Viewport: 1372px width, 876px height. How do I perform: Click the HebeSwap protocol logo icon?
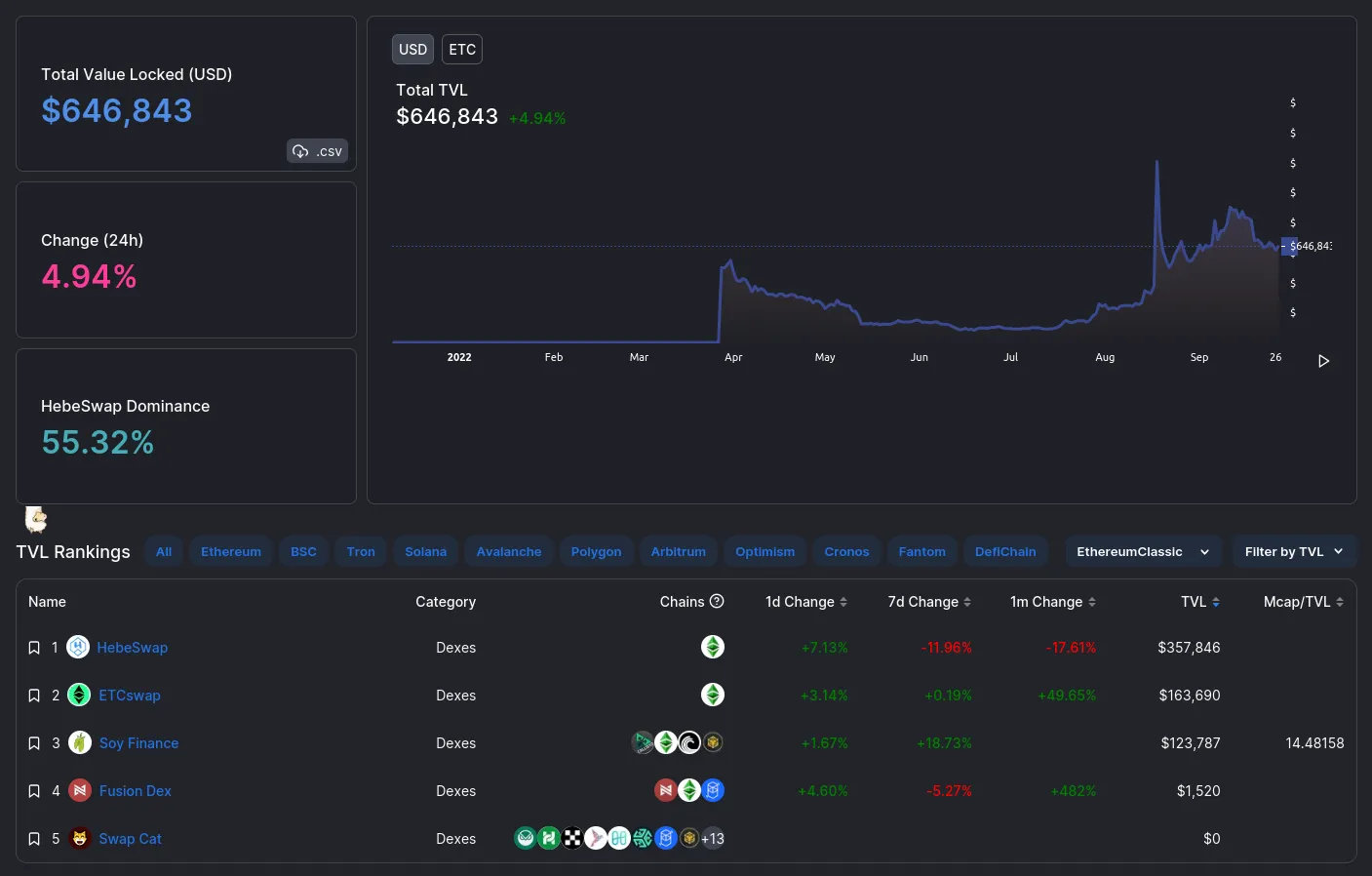click(78, 647)
